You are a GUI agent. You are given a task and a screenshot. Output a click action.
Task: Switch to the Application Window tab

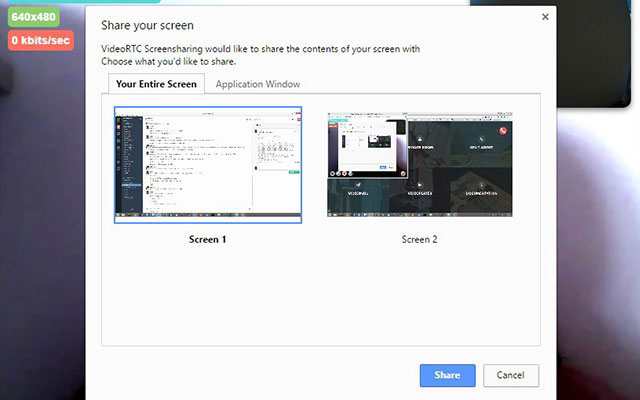pos(258,84)
